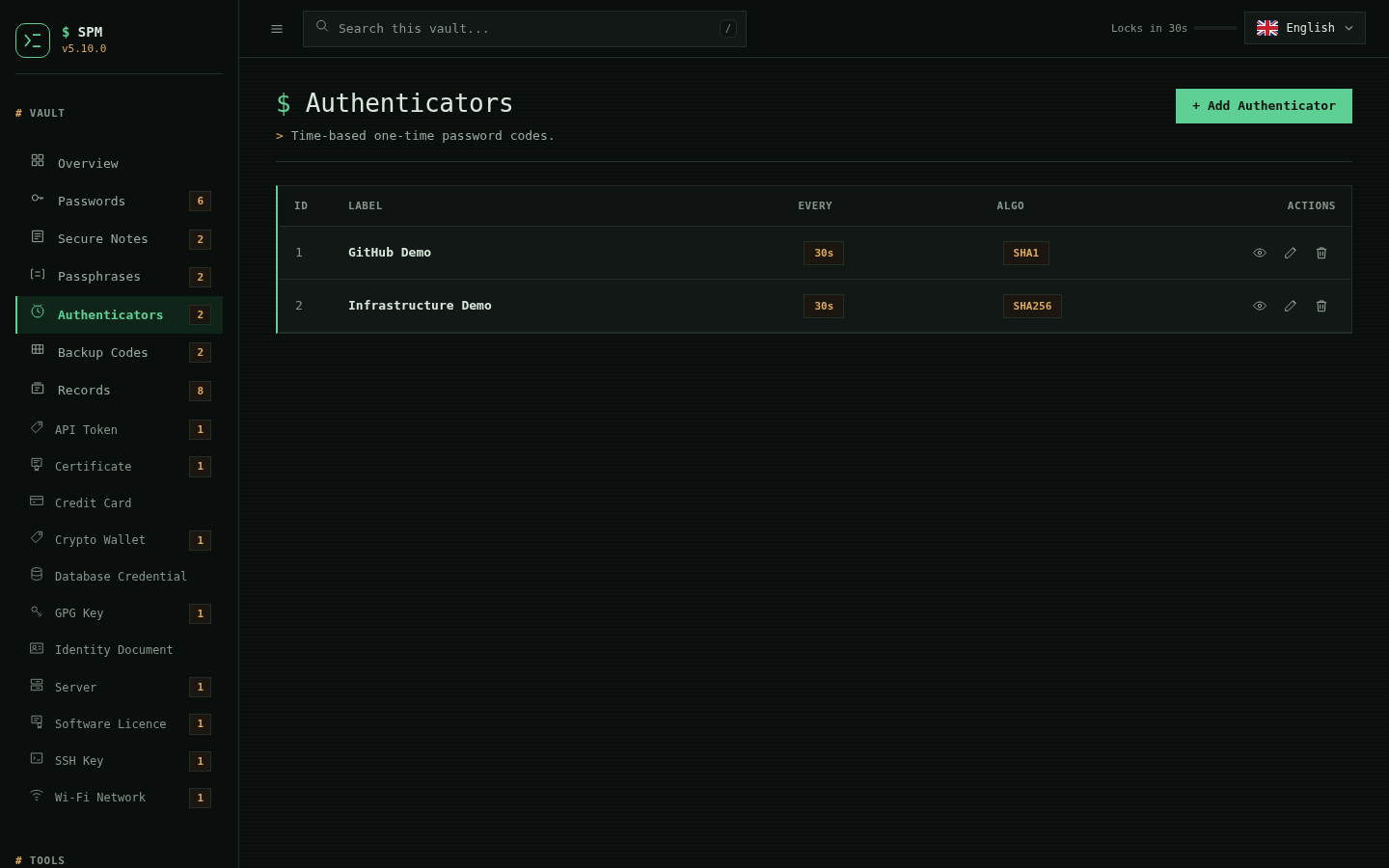Click the Locks in 30s text
Image resolution: width=1389 pixels, height=868 pixels.
coord(1149,29)
